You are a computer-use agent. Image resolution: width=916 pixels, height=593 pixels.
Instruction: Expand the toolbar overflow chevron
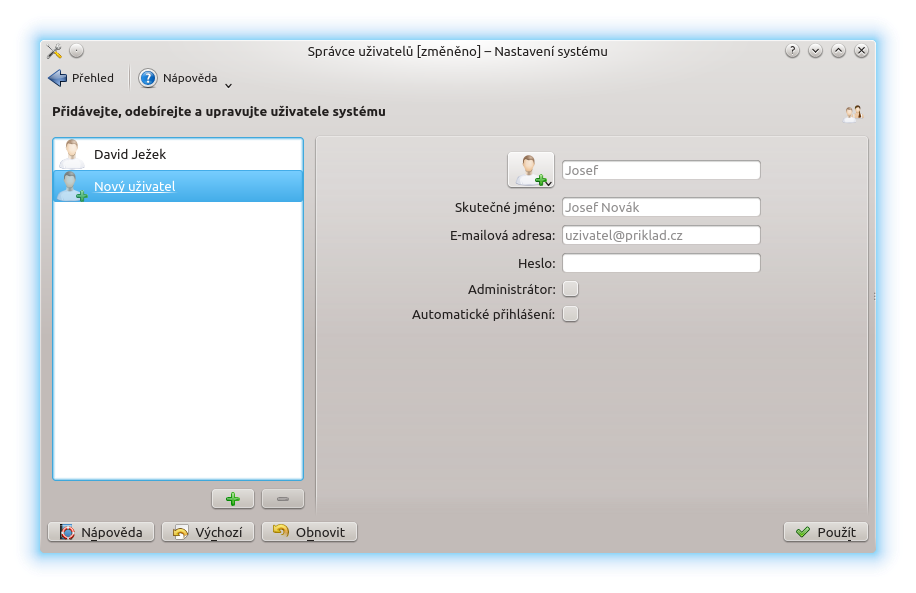228,85
